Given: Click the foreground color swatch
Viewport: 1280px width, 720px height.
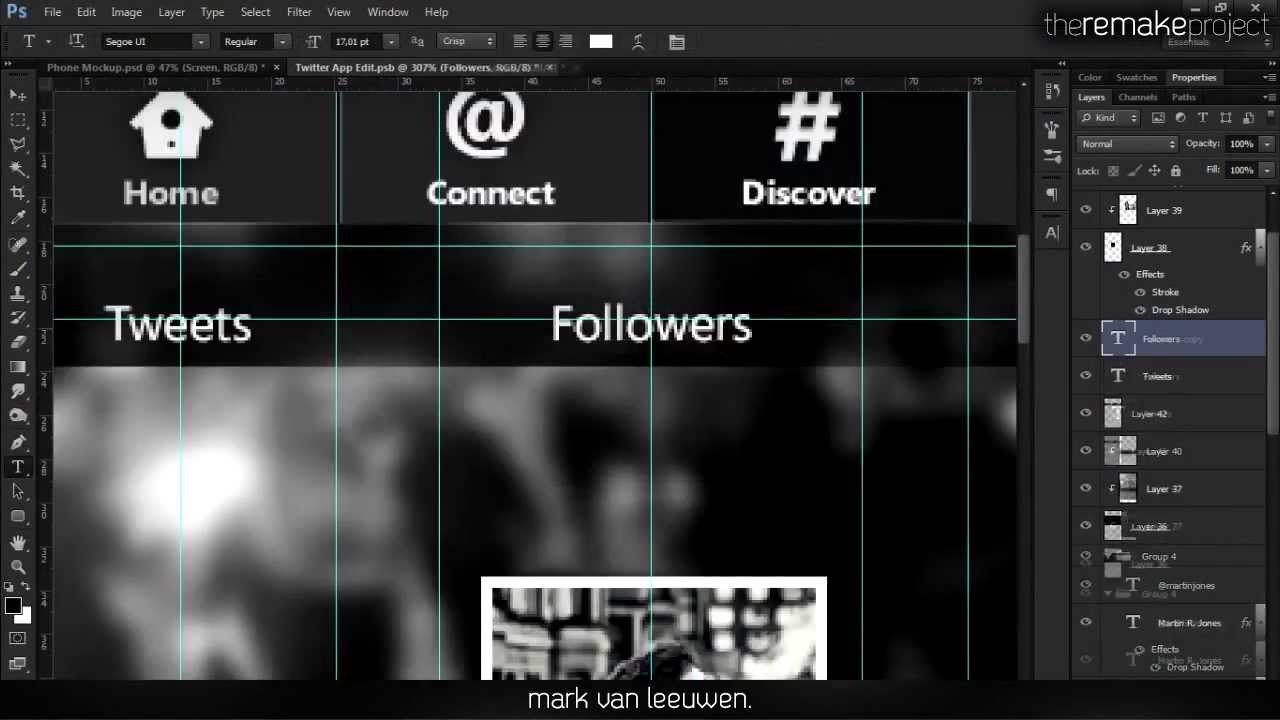Looking at the screenshot, I should click(x=13, y=606).
